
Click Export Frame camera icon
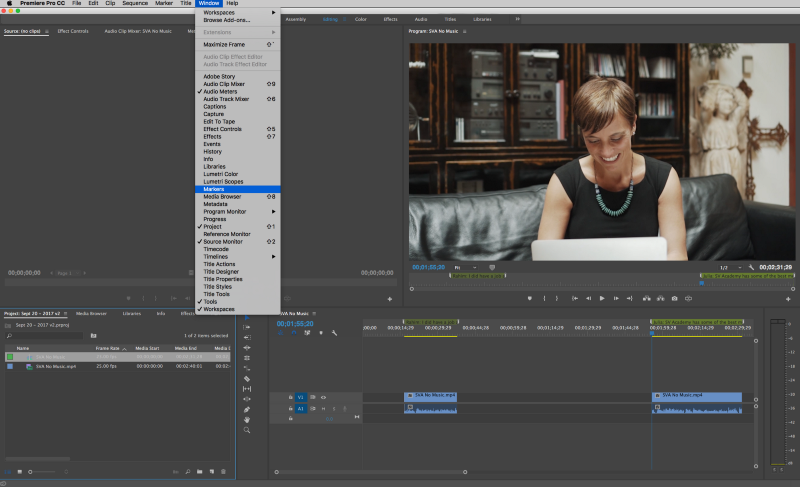click(674, 298)
